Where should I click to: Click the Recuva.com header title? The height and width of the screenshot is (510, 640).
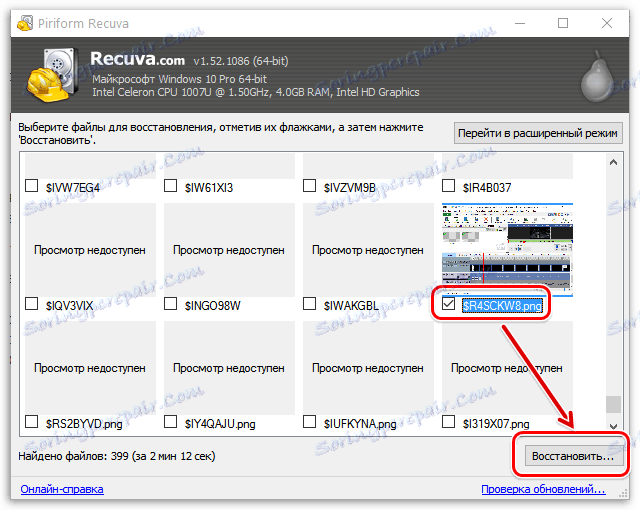[x=138, y=59]
